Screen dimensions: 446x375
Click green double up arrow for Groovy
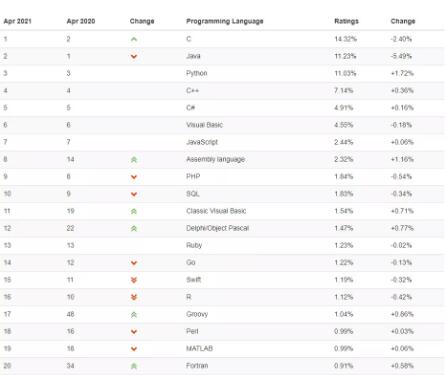tap(134, 314)
